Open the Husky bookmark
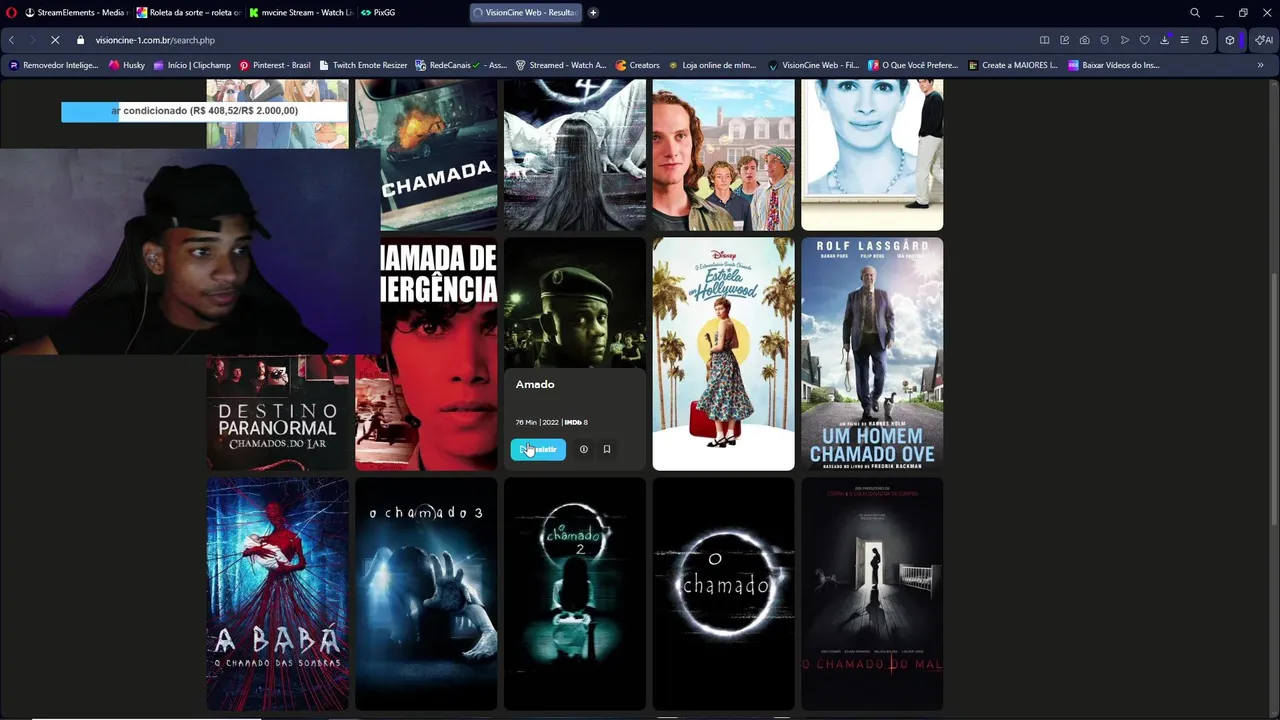This screenshot has width=1280, height=720. coord(127,65)
